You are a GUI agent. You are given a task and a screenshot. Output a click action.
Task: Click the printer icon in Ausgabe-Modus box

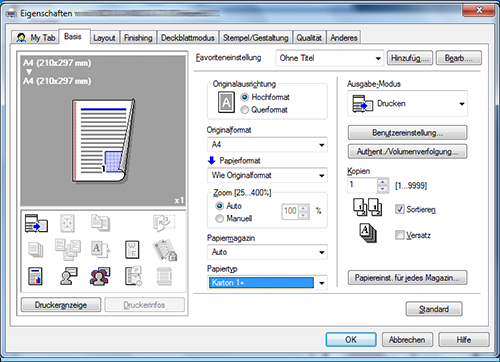pyautogui.click(x=363, y=104)
